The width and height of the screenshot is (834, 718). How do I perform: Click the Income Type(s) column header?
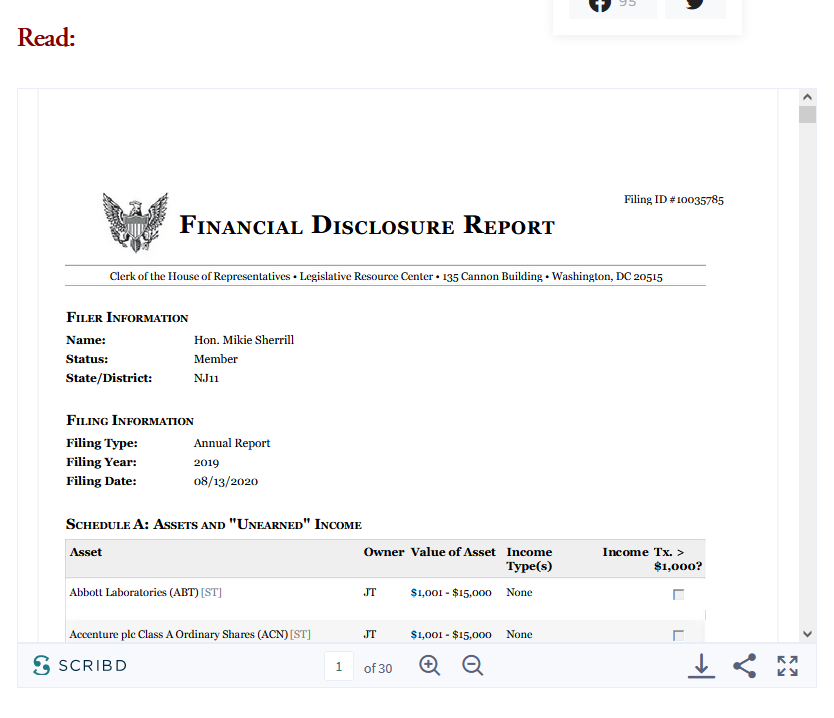(529, 559)
